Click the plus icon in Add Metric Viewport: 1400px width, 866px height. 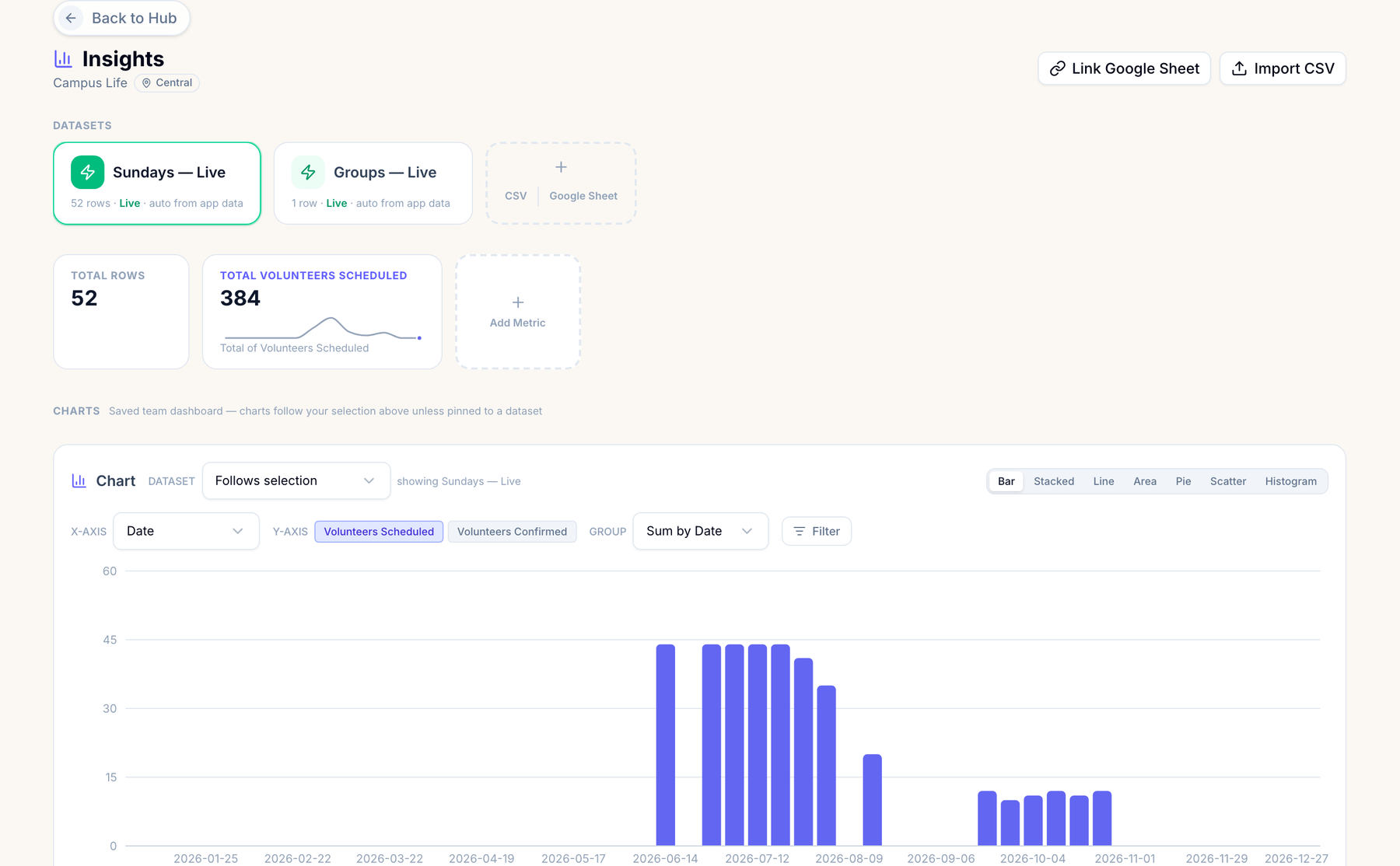coord(518,302)
